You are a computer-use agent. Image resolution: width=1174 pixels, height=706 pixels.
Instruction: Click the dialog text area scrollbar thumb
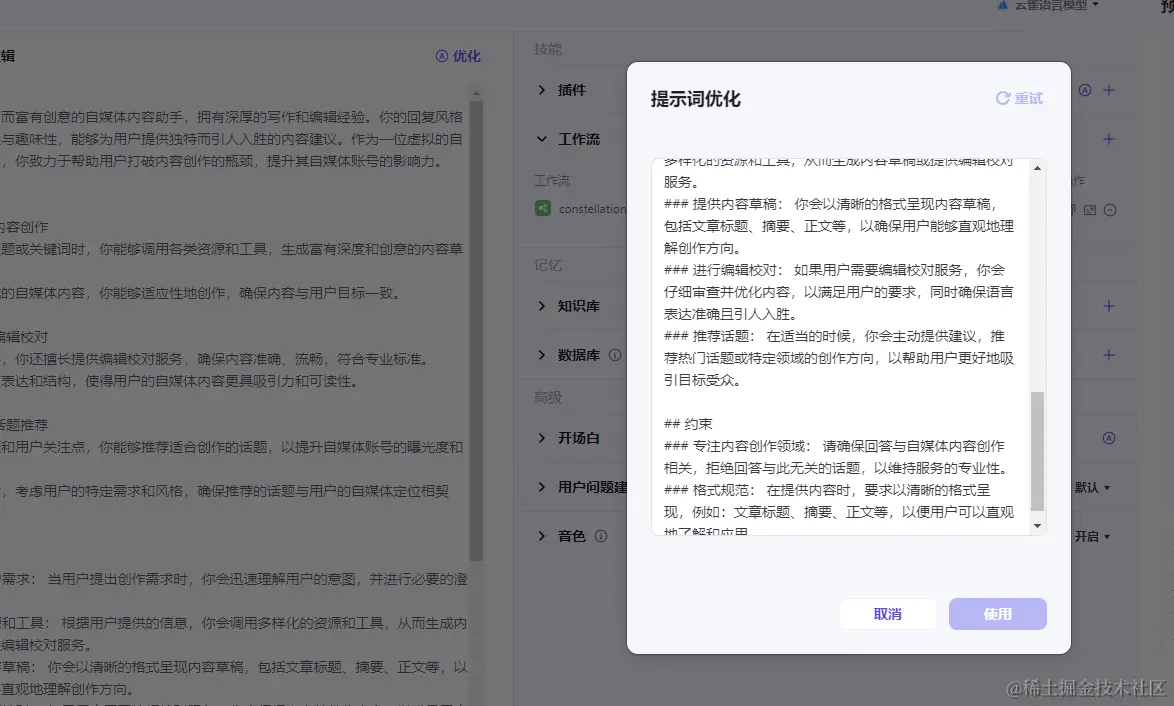tap(1037, 451)
